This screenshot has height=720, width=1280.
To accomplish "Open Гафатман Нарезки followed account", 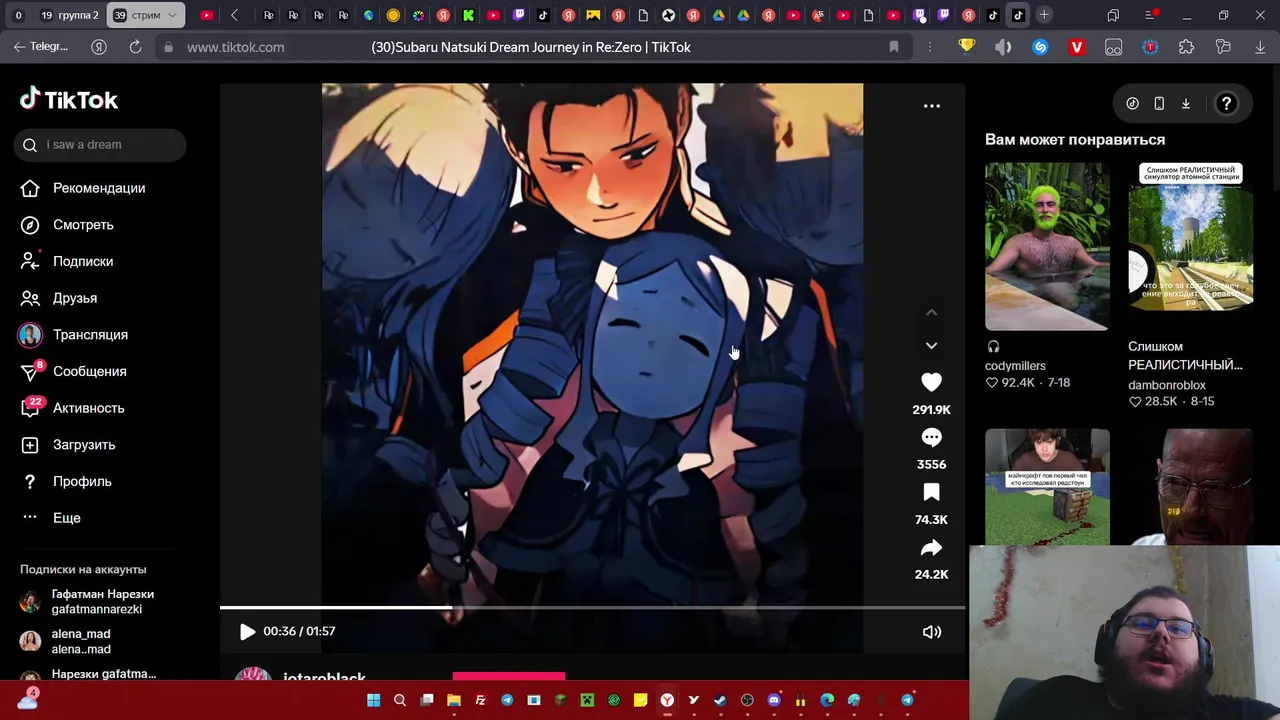I will (90, 601).
